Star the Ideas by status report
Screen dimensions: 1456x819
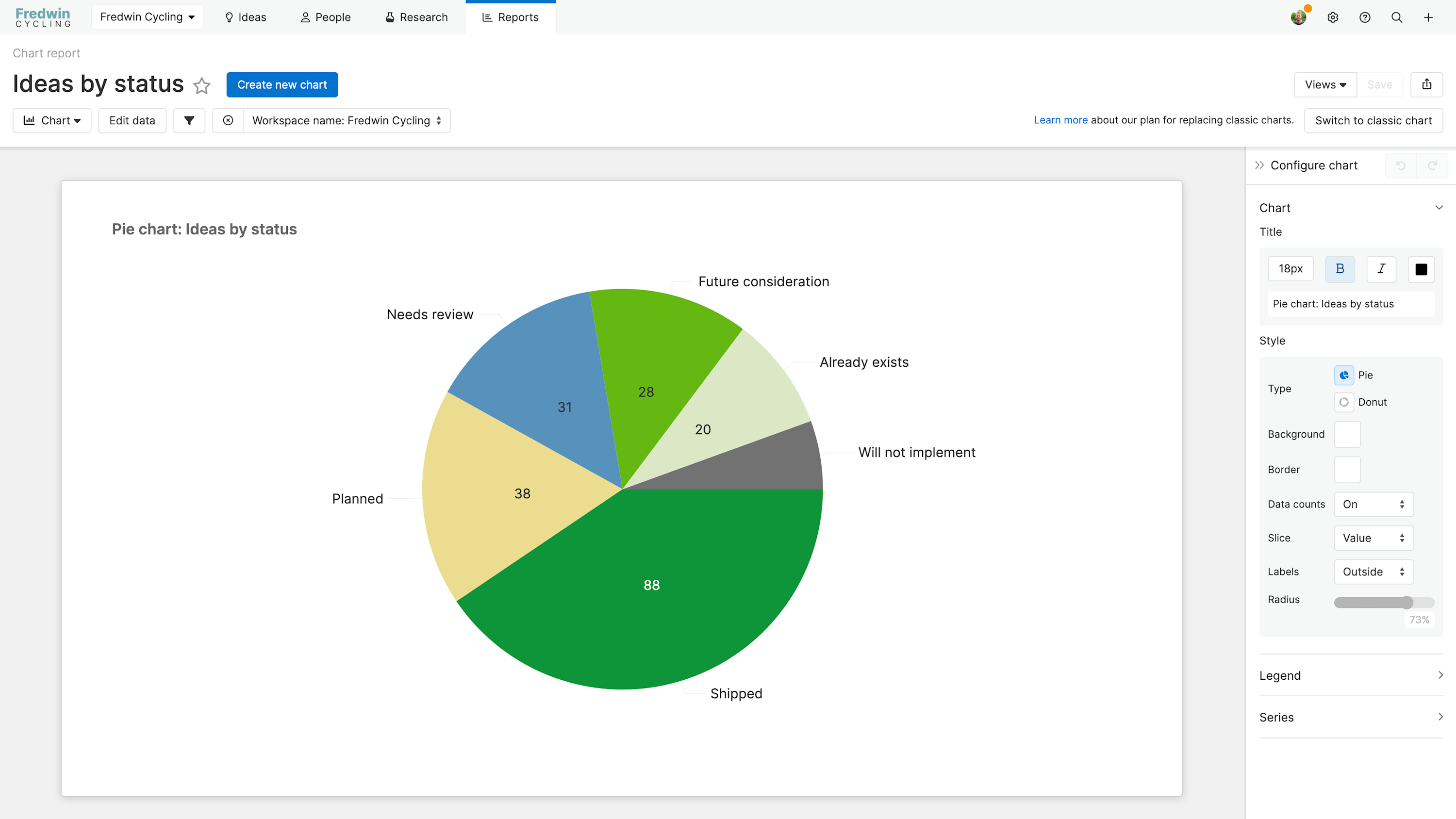click(x=202, y=86)
